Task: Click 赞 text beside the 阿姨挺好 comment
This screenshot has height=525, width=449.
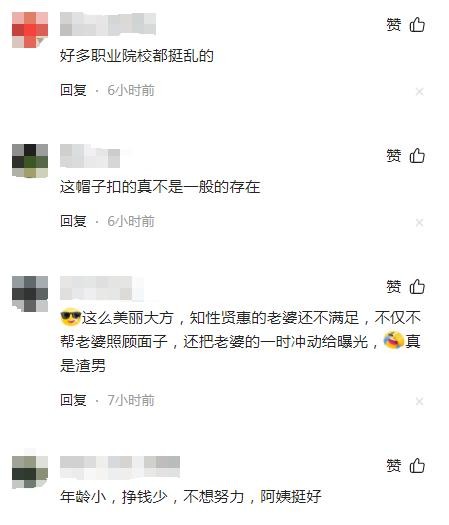Action: click(394, 466)
